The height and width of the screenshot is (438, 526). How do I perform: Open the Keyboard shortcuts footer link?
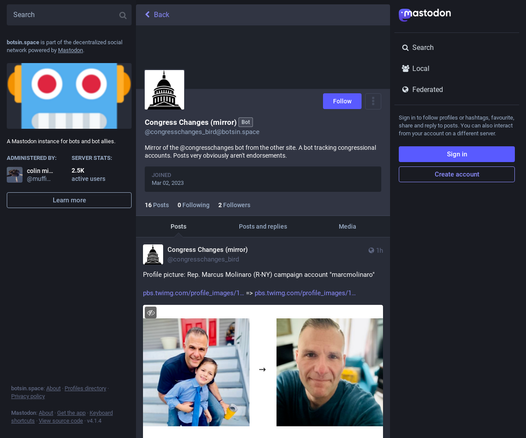coord(101,413)
